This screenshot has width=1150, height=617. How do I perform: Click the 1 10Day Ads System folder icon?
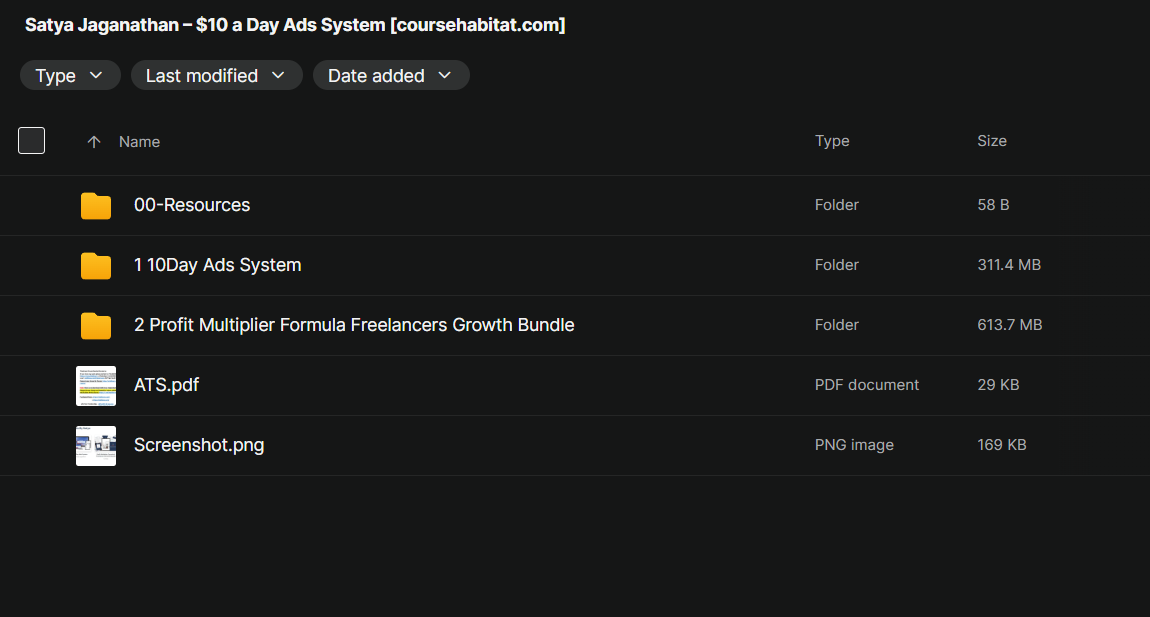[x=96, y=266]
